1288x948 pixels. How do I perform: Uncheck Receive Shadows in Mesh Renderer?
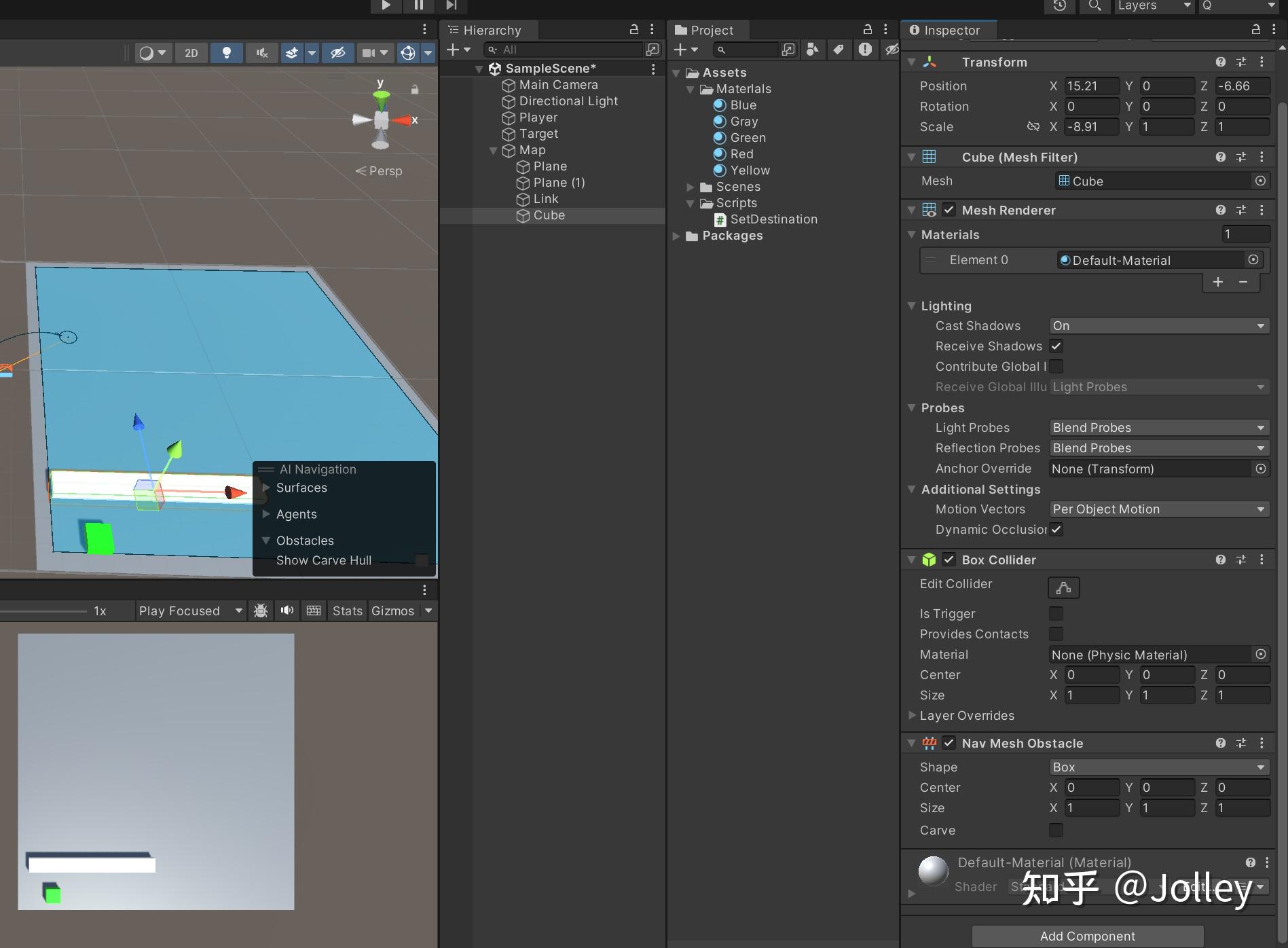(1056, 346)
